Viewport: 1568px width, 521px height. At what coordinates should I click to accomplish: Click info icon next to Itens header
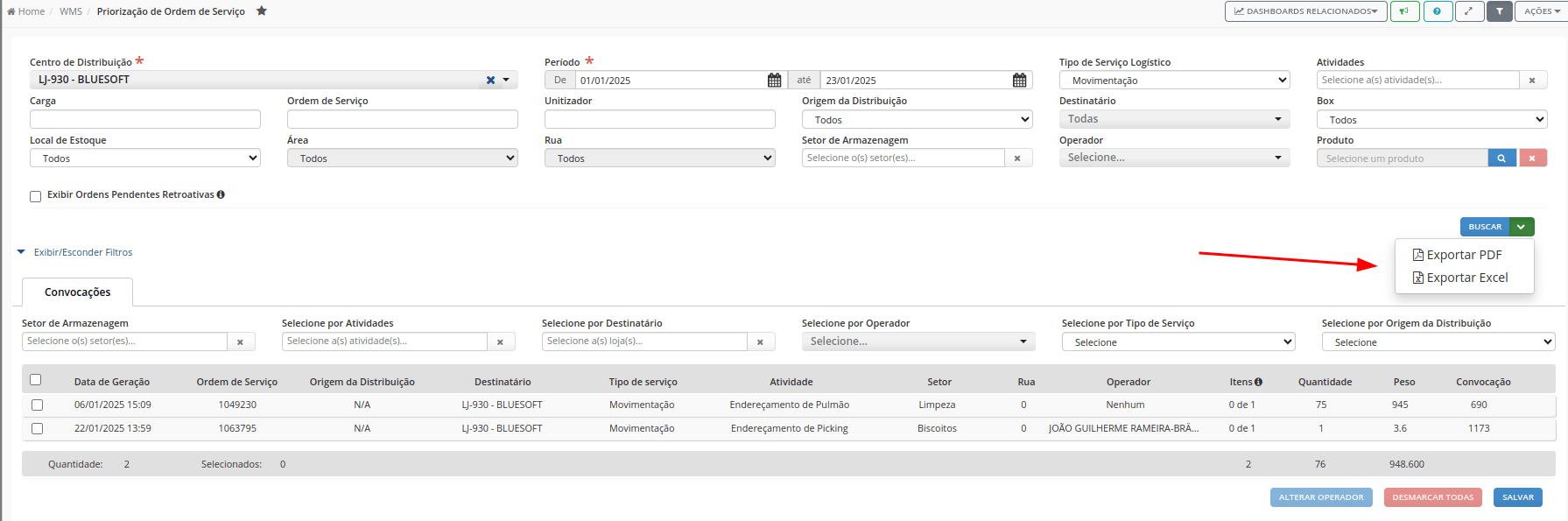point(1258,382)
